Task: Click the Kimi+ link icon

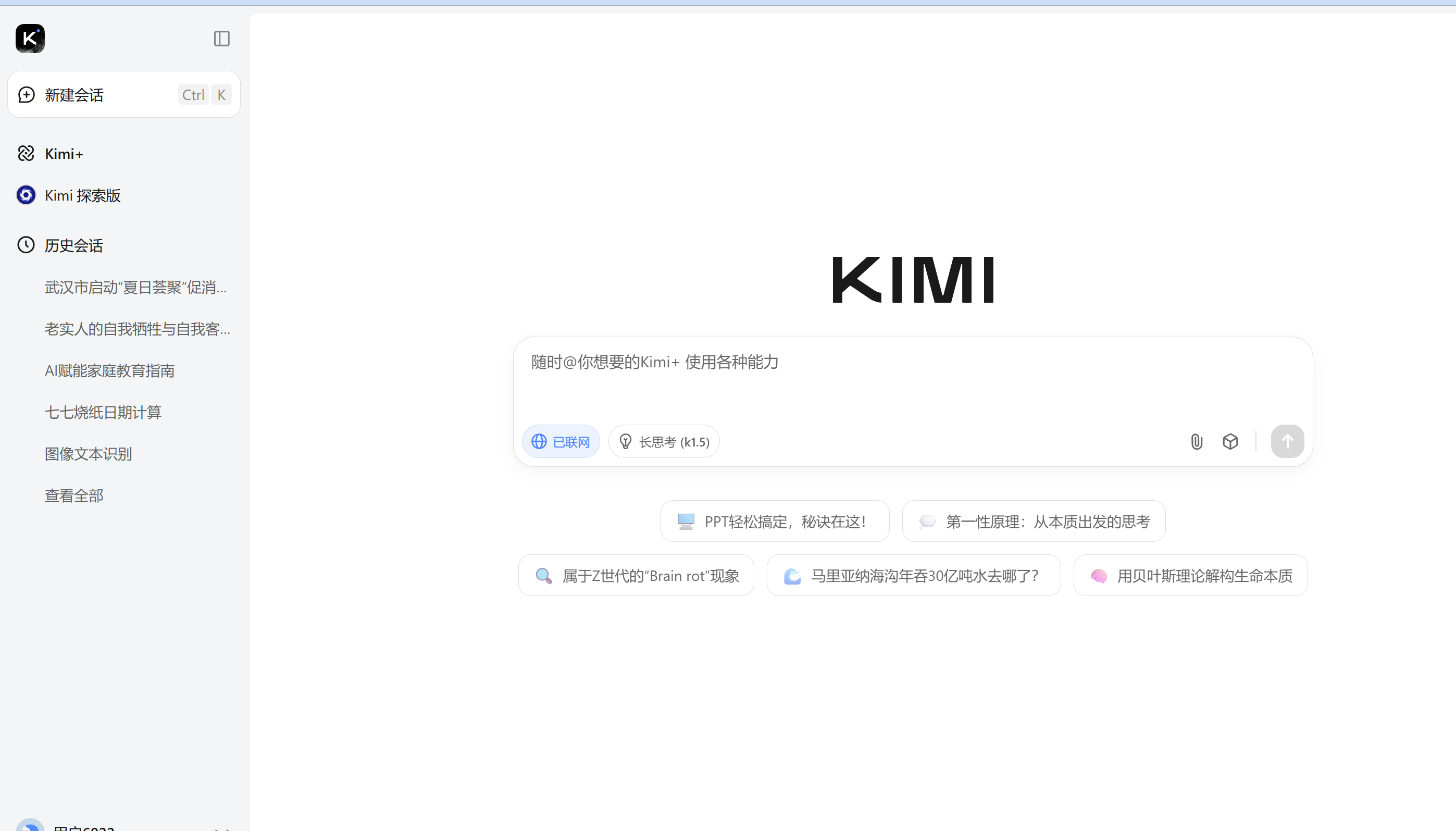Action: coord(26,154)
